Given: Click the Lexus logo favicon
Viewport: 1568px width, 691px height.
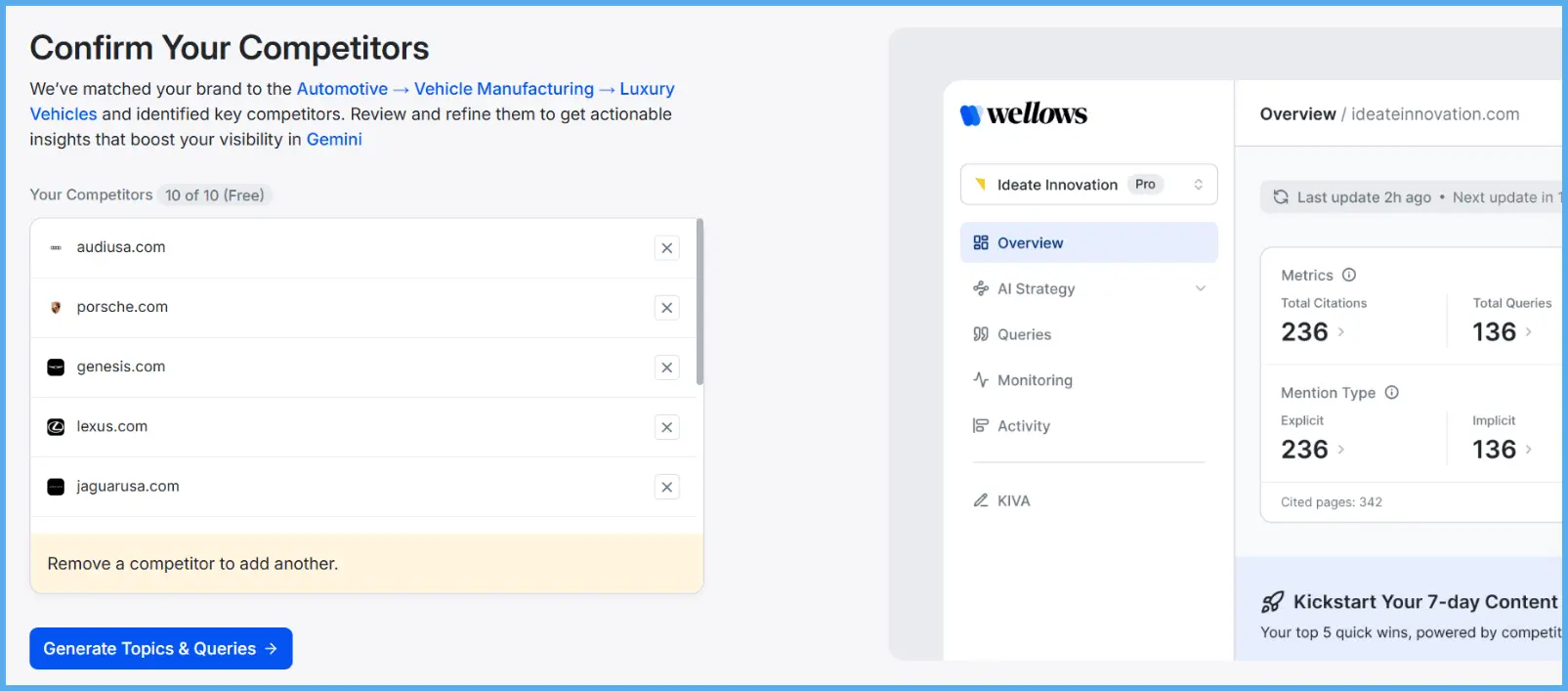Looking at the screenshot, I should [x=56, y=427].
